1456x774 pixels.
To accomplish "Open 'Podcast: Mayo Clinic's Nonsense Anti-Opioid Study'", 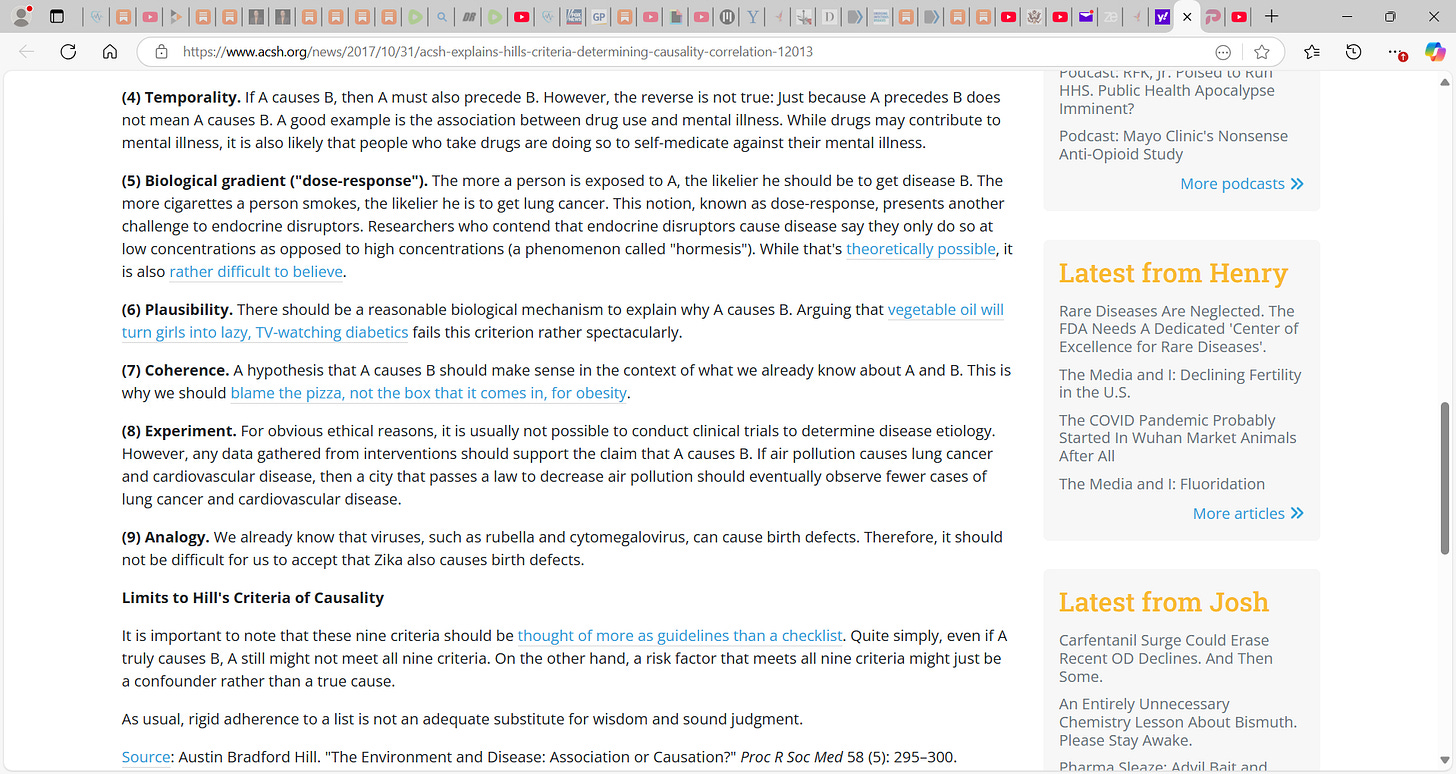I will click(x=1174, y=145).
